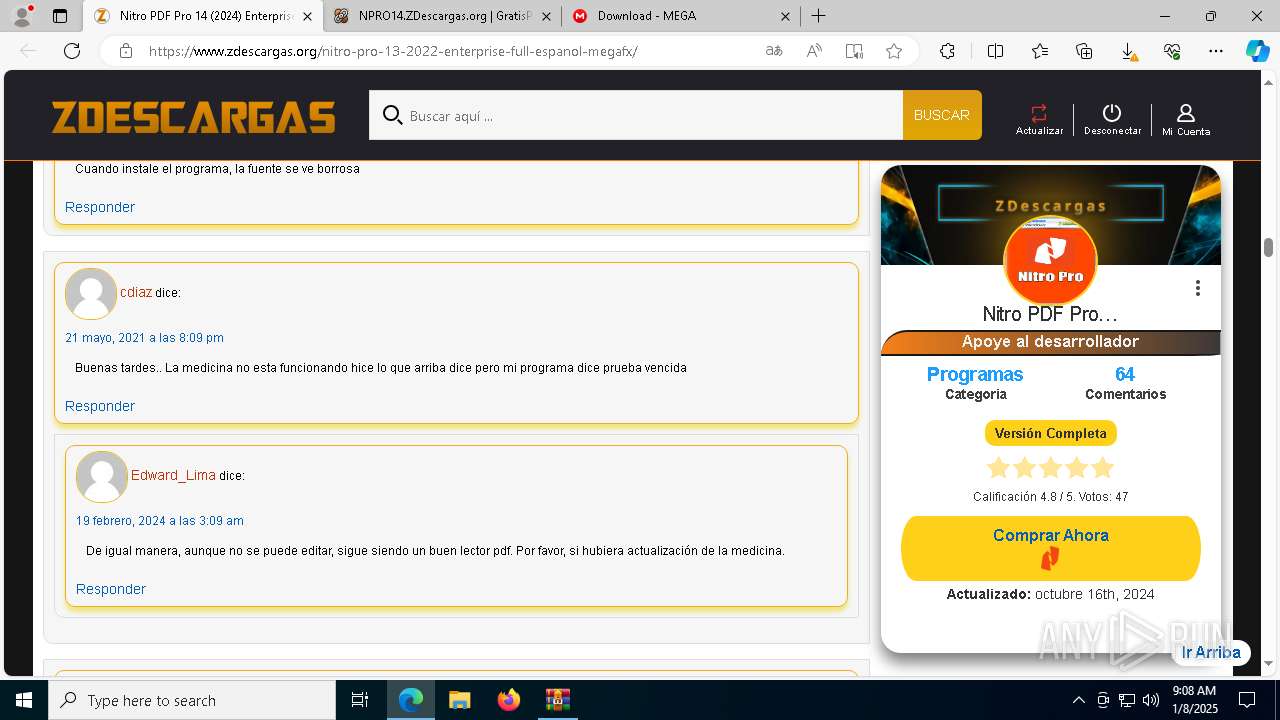Click the Read aloud icon
Screen dimensions: 1280x720
(814, 51)
